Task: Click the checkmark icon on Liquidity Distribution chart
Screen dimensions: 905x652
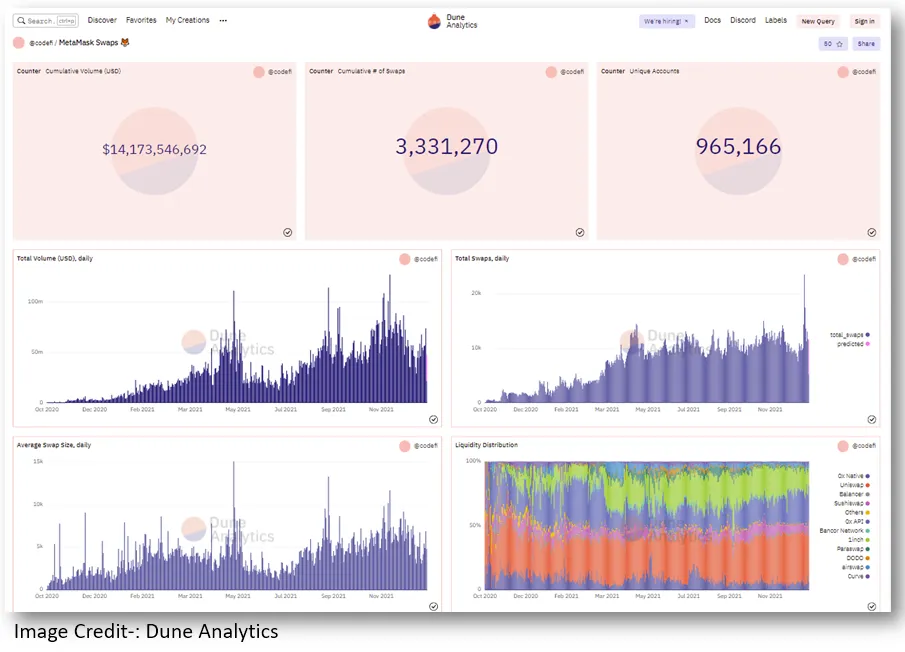Action: coord(872,606)
